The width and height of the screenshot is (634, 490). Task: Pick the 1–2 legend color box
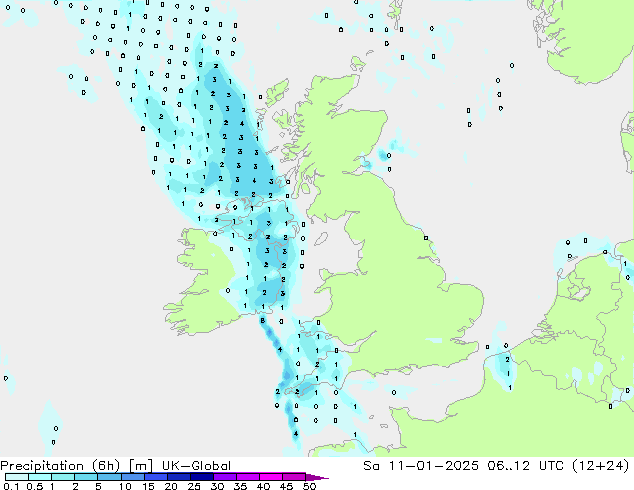click(63, 477)
